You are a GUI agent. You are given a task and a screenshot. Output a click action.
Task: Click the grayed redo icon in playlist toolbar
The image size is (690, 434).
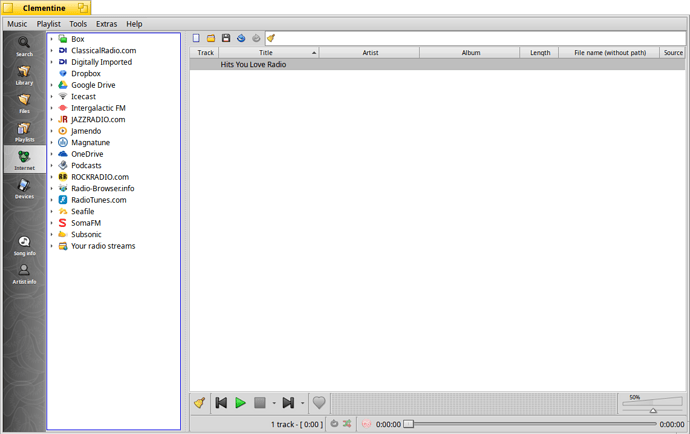(x=256, y=38)
